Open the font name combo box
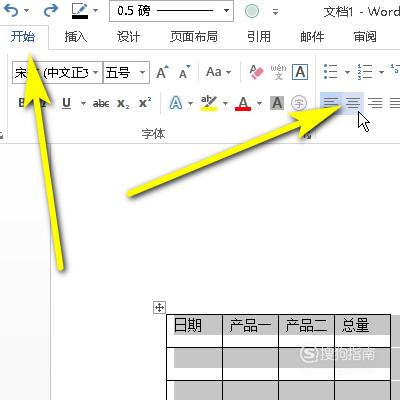400x400 pixels. [57, 72]
